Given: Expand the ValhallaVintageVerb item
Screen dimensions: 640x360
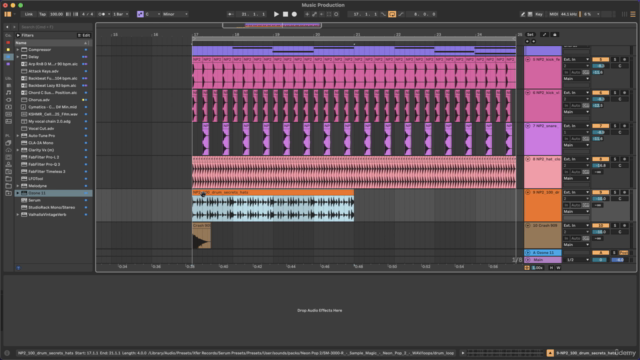Looking at the screenshot, I should pyautogui.click(x=18, y=214).
